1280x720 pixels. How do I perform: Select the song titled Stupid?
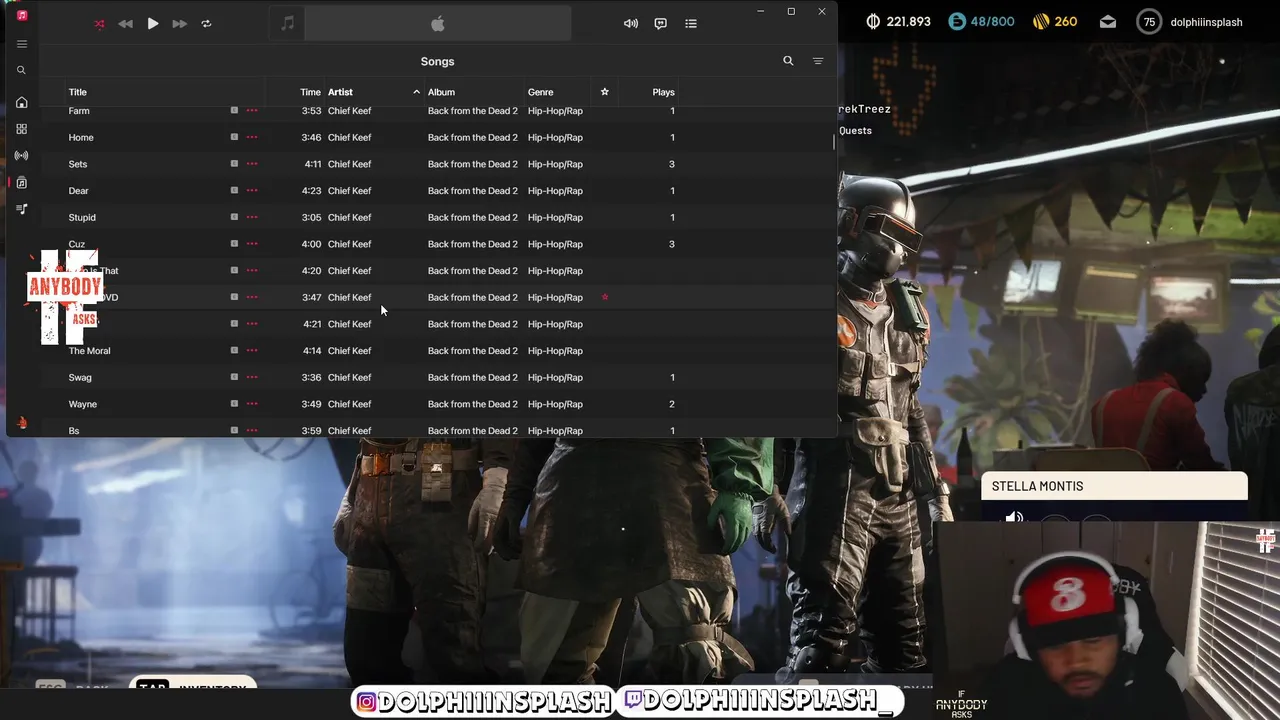point(82,217)
